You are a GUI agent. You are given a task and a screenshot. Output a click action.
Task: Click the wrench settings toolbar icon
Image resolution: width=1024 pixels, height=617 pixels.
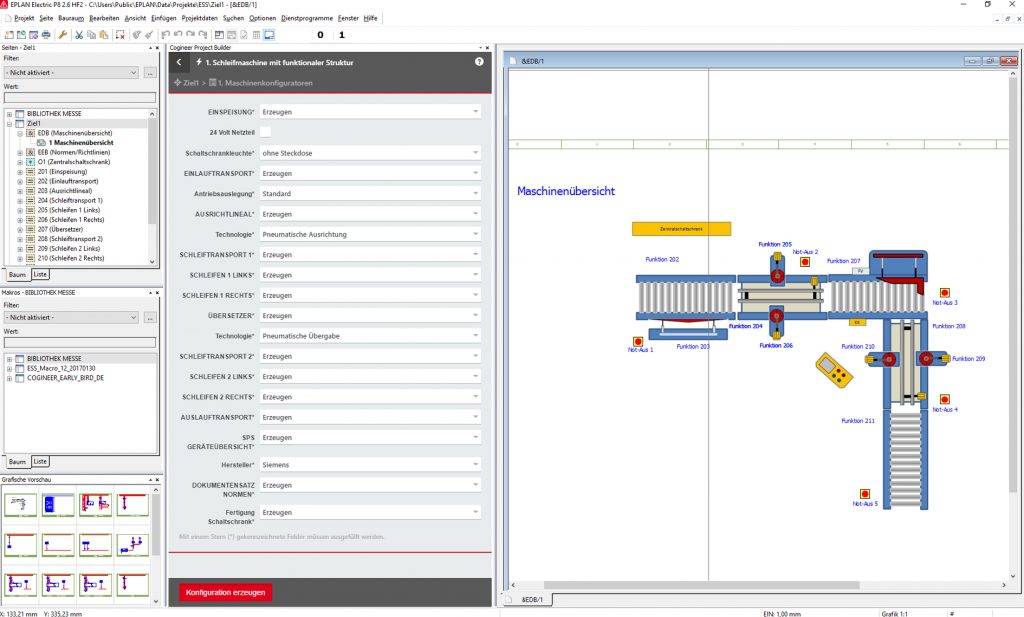62,35
